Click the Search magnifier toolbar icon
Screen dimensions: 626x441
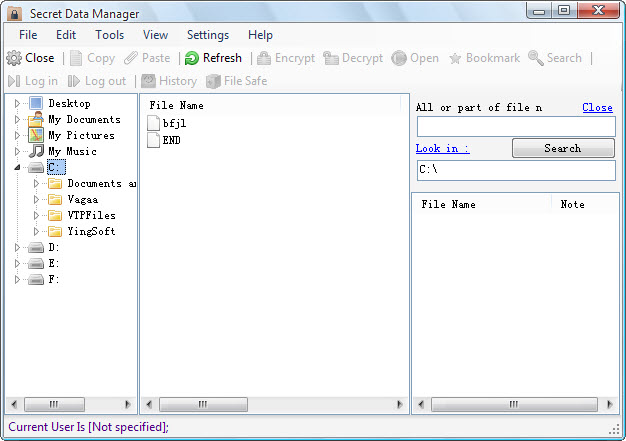pos(535,58)
